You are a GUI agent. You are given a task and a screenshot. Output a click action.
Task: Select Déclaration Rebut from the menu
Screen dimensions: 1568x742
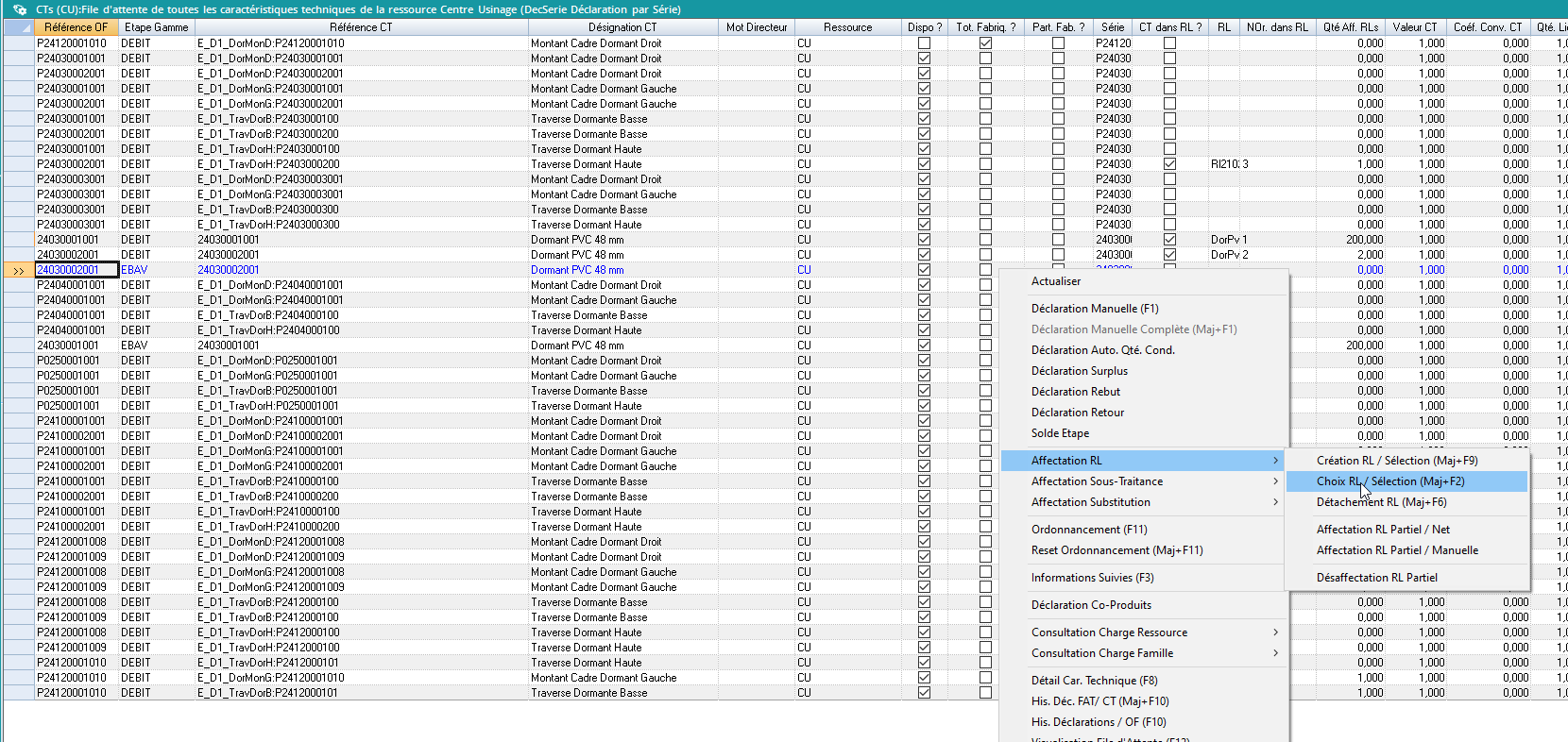[1075, 392]
